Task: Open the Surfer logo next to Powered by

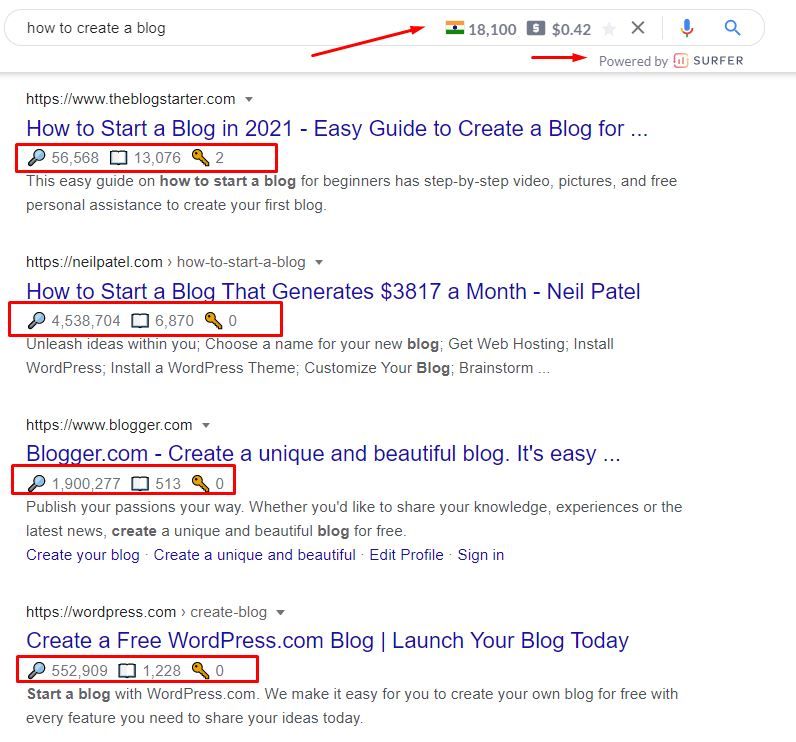Action: point(708,61)
